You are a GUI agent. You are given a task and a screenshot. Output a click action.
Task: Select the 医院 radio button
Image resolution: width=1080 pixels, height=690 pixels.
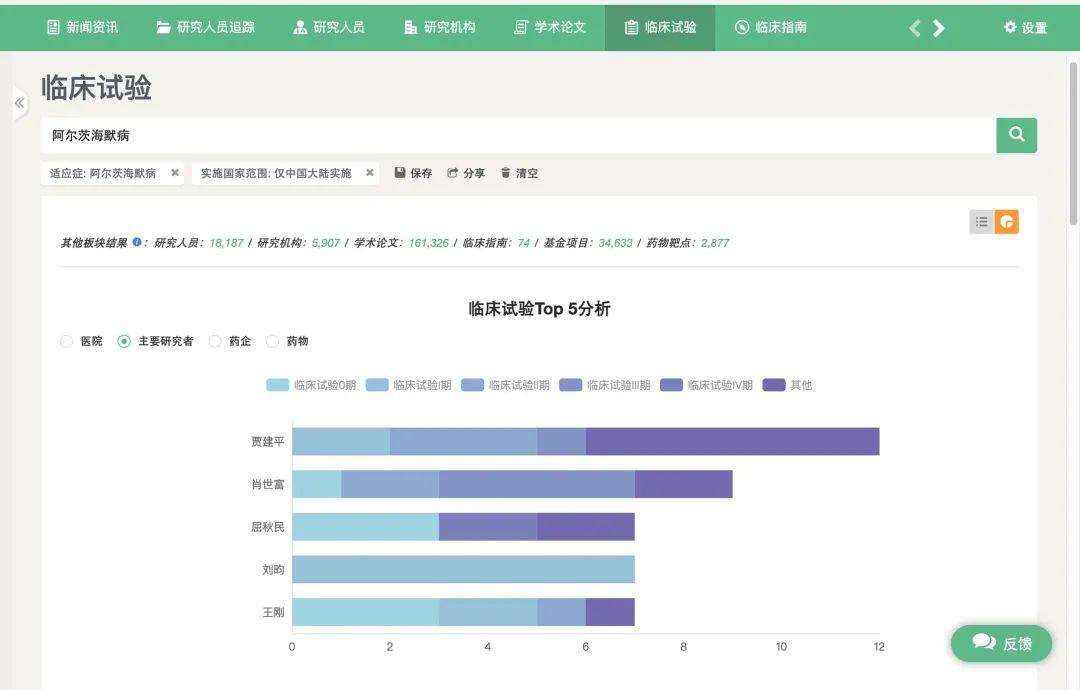(67, 341)
